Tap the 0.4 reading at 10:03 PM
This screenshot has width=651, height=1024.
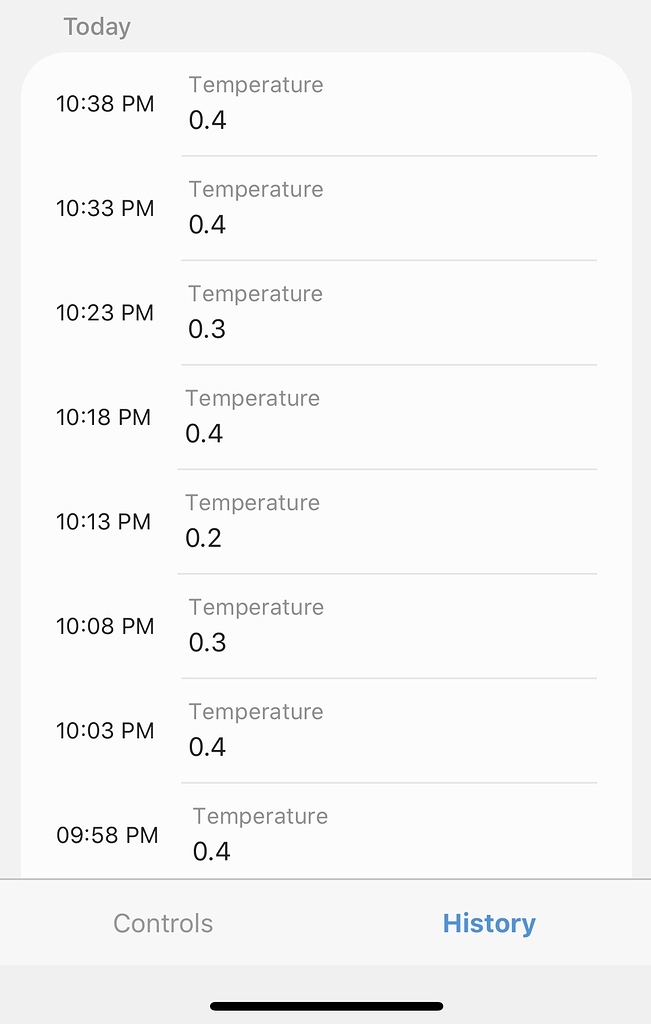coord(206,747)
